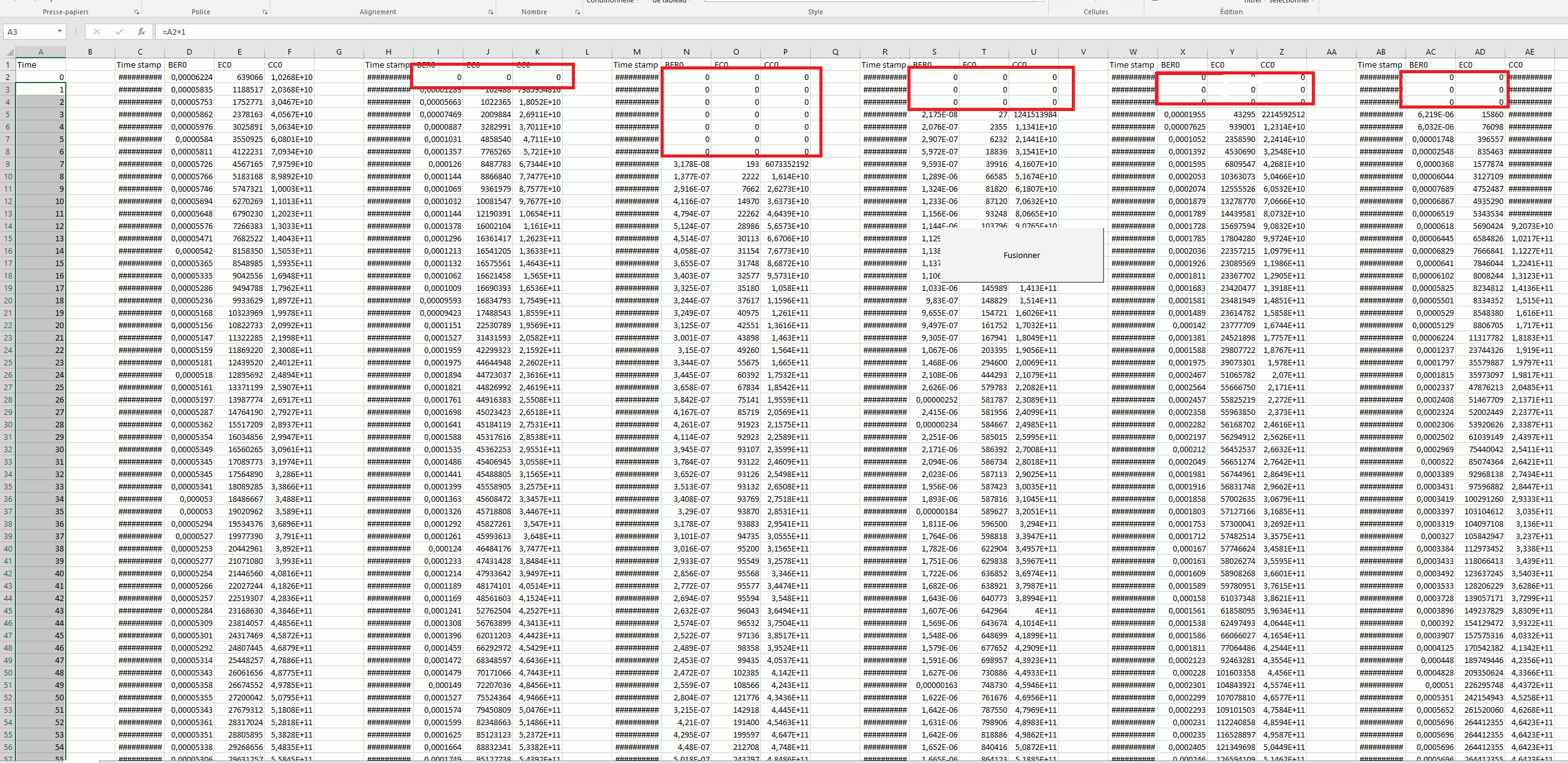This screenshot has height=763, width=1568.
Task: Select column A header
Action: click(40, 52)
